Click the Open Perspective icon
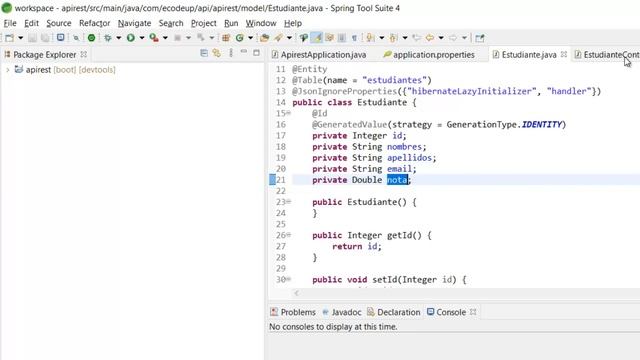This screenshot has width=640, height=360. click(480, 38)
